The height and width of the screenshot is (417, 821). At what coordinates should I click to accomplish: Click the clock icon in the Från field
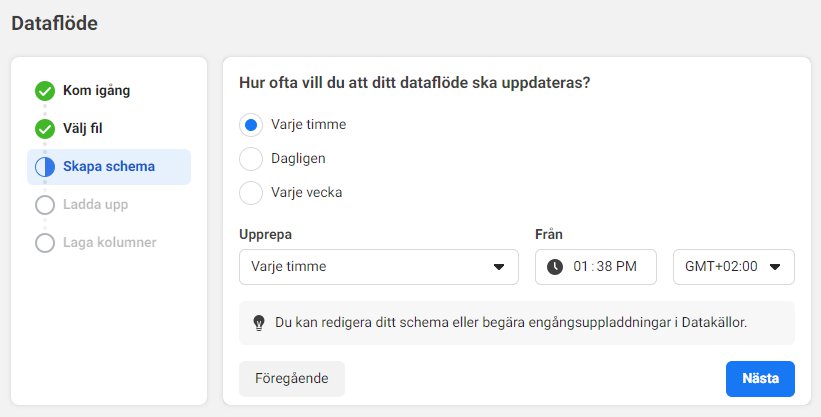tap(555, 267)
